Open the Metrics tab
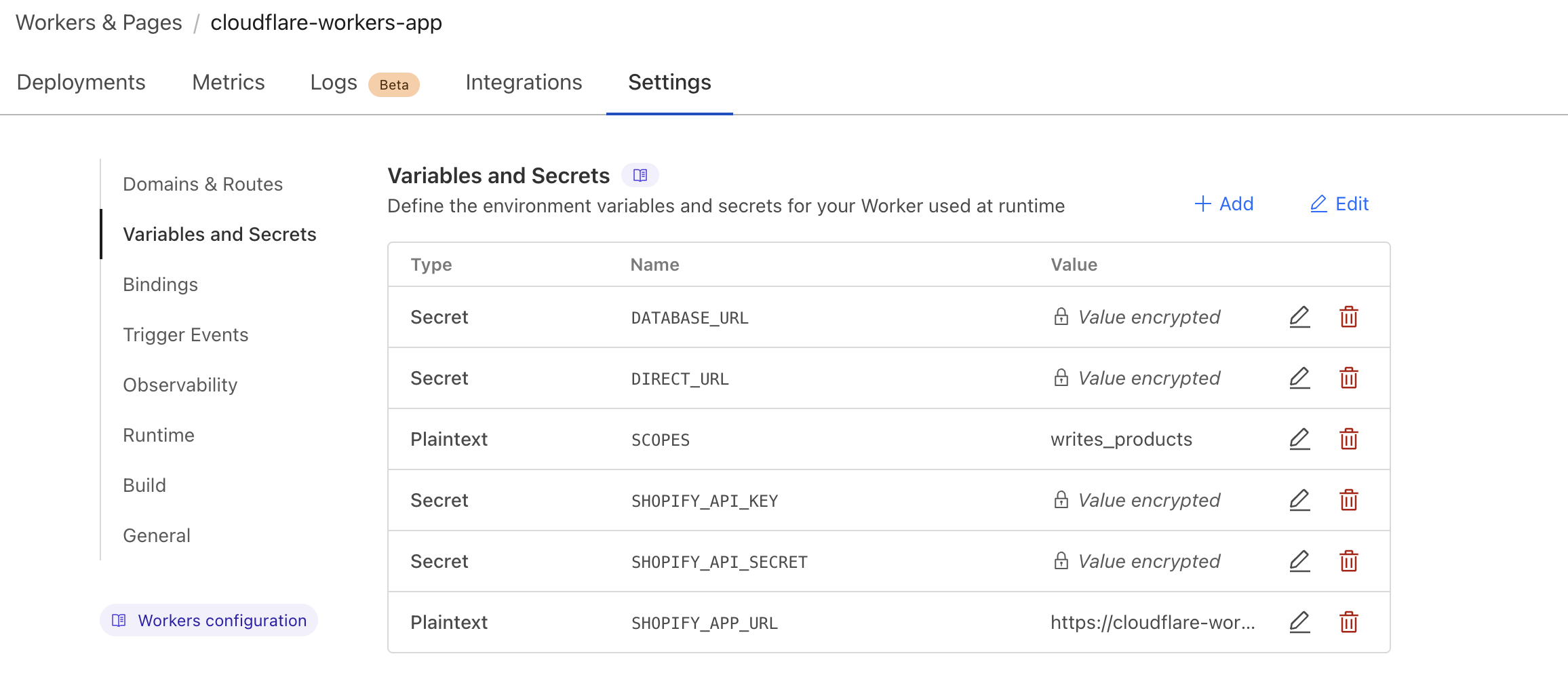Viewport: 1568px width, 673px height. point(229,83)
